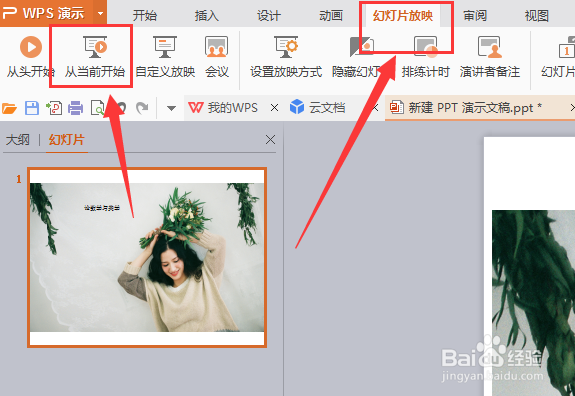575x396 pixels.
Task: Expand the quick access toolbar dropdown arrow
Action: [171, 108]
